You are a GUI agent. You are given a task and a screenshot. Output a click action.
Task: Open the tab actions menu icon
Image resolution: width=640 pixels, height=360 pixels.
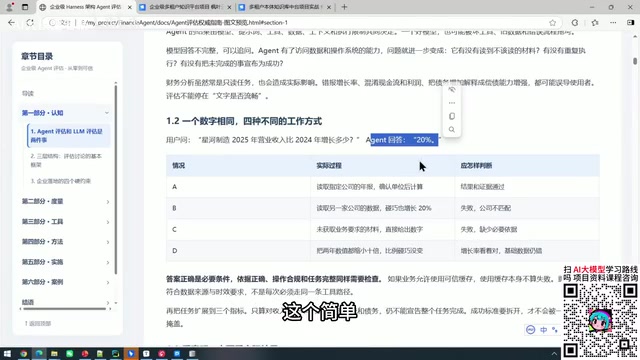pos(25,7)
